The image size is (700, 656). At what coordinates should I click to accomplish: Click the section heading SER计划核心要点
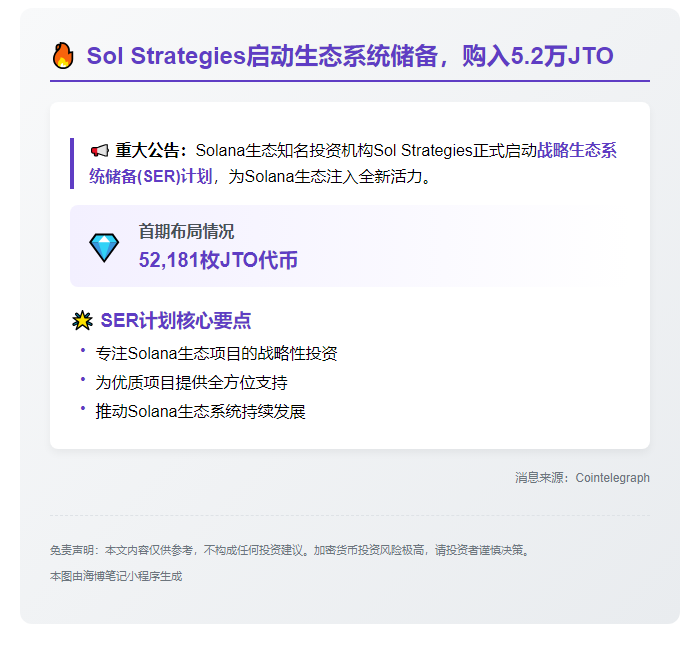(x=176, y=321)
